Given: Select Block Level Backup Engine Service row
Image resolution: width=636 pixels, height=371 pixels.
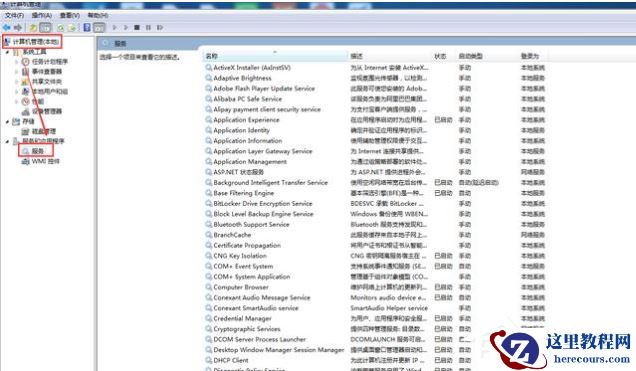Looking at the screenshot, I should (375, 214).
